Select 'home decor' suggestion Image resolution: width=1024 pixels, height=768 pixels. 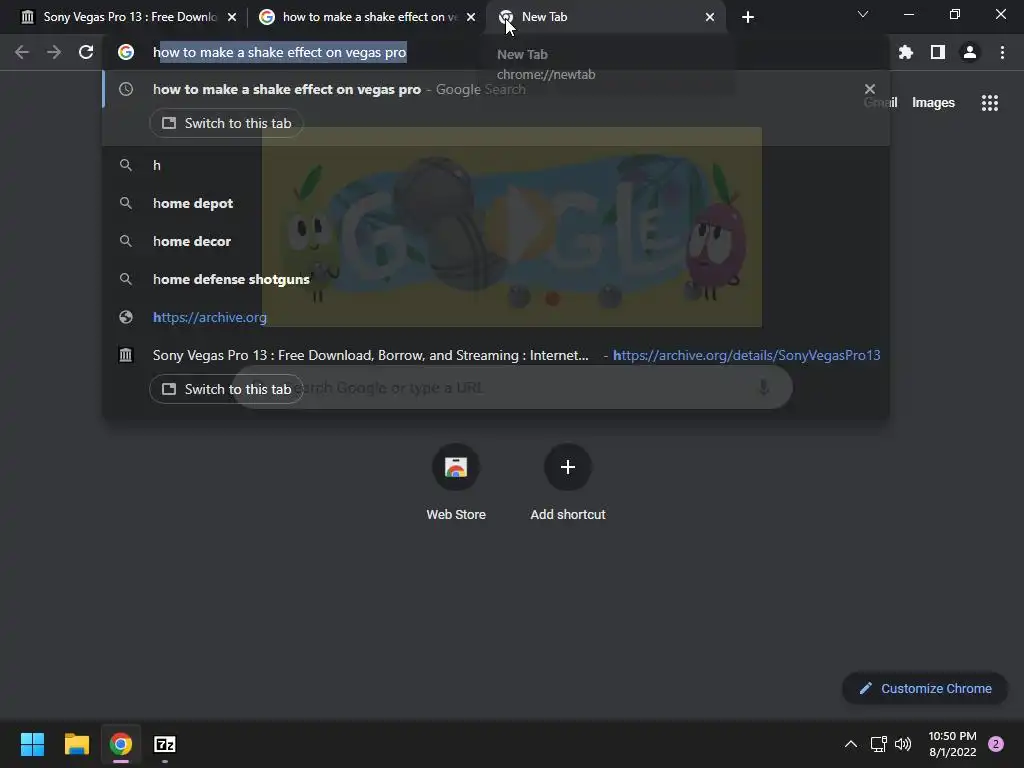pyautogui.click(x=496, y=241)
